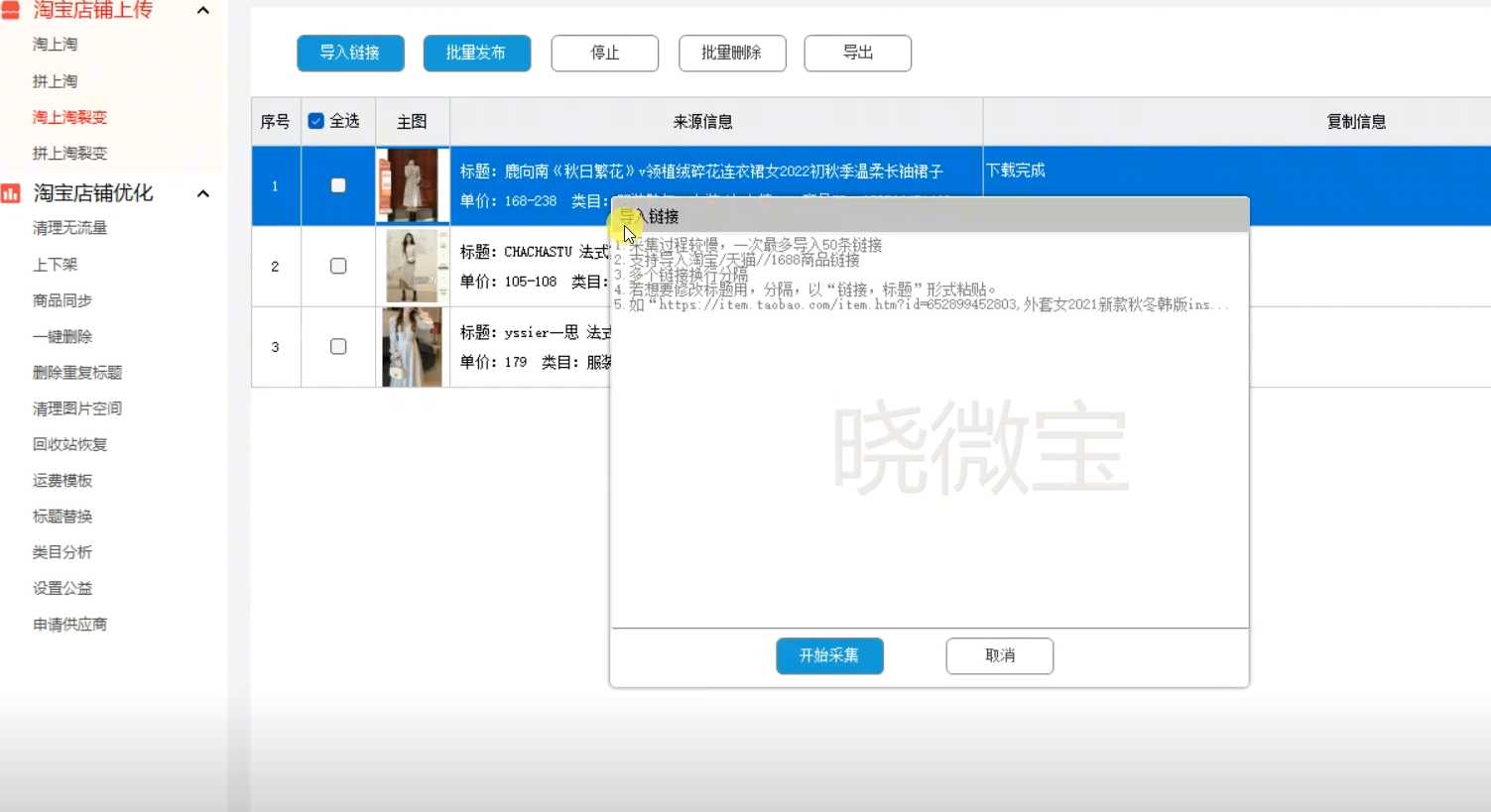Viewport: 1491px width, 812px height.
Task: Go to 一键删除
Action: coord(62,337)
